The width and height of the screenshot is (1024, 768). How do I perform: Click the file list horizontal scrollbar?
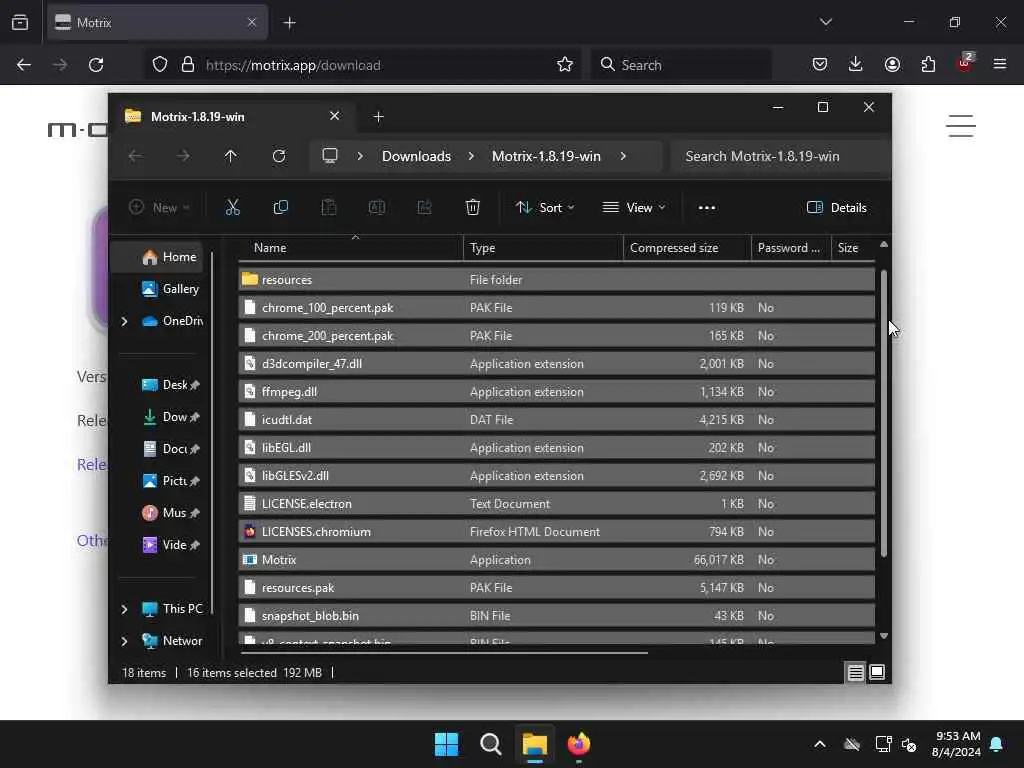point(444,652)
